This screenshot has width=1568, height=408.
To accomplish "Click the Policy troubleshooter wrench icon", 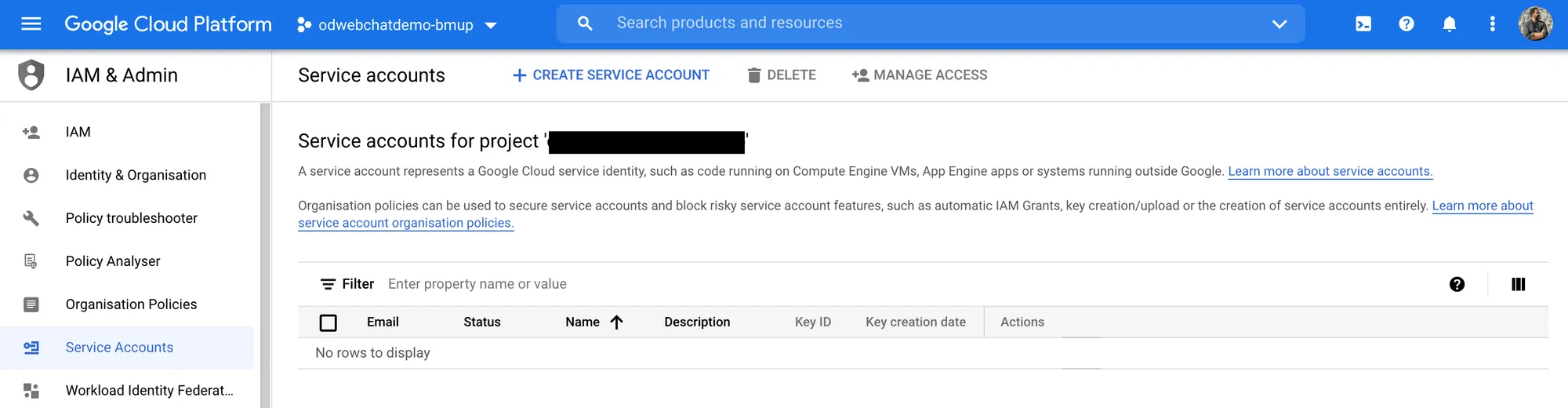I will pos(31,218).
